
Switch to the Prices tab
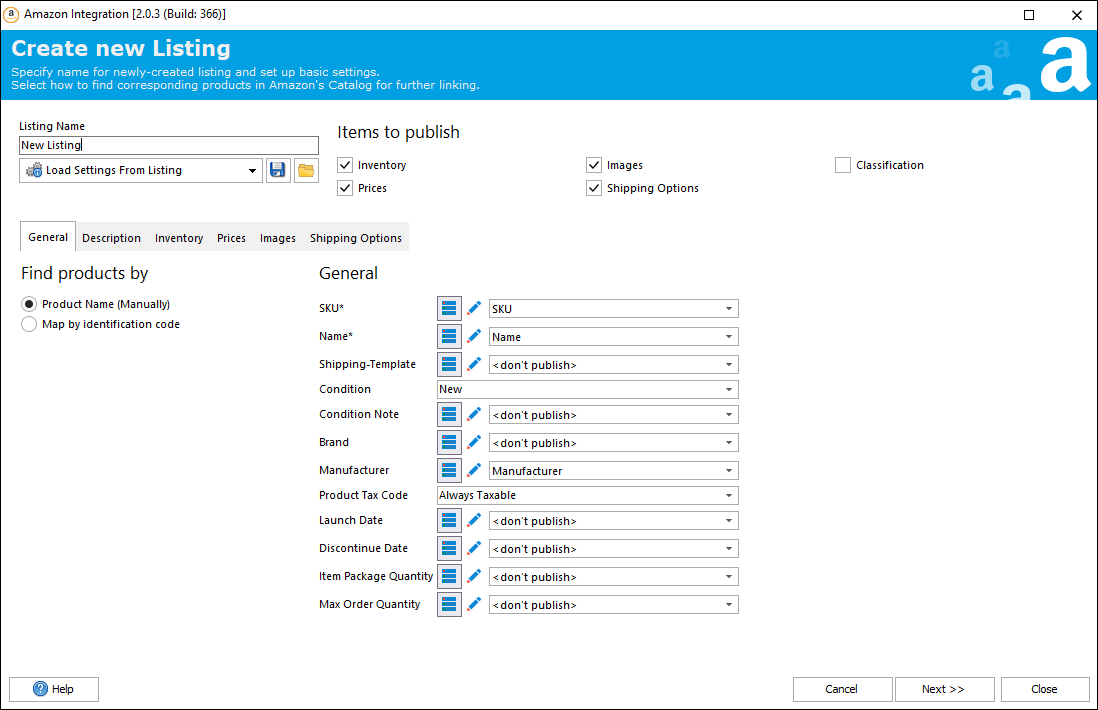tap(231, 238)
